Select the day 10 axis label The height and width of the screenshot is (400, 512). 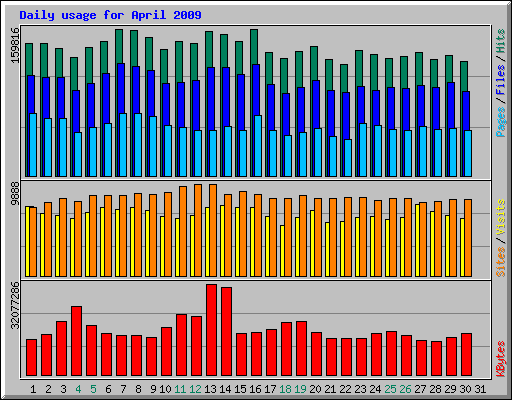coord(165,389)
